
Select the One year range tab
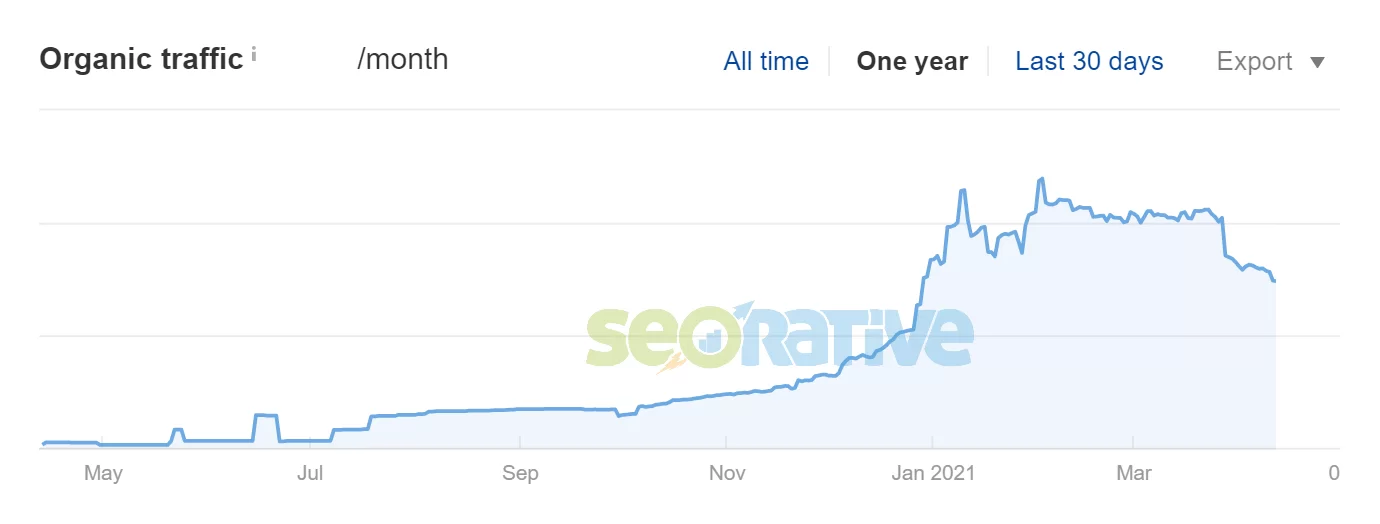point(912,61)
